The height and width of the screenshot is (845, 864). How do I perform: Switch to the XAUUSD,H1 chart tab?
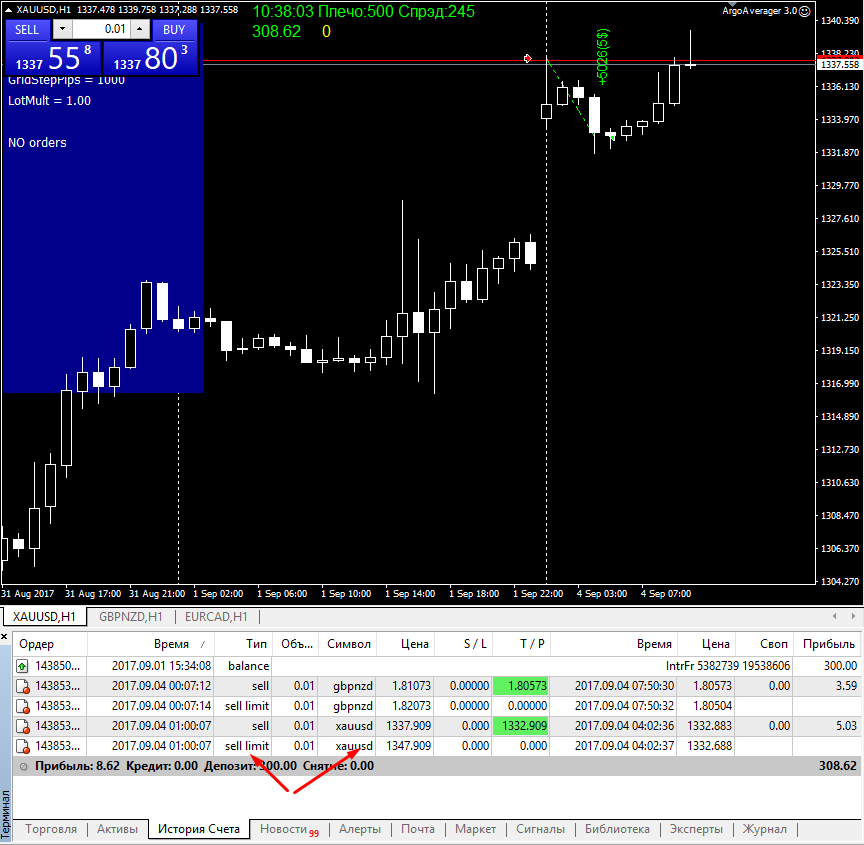[44, 616]
